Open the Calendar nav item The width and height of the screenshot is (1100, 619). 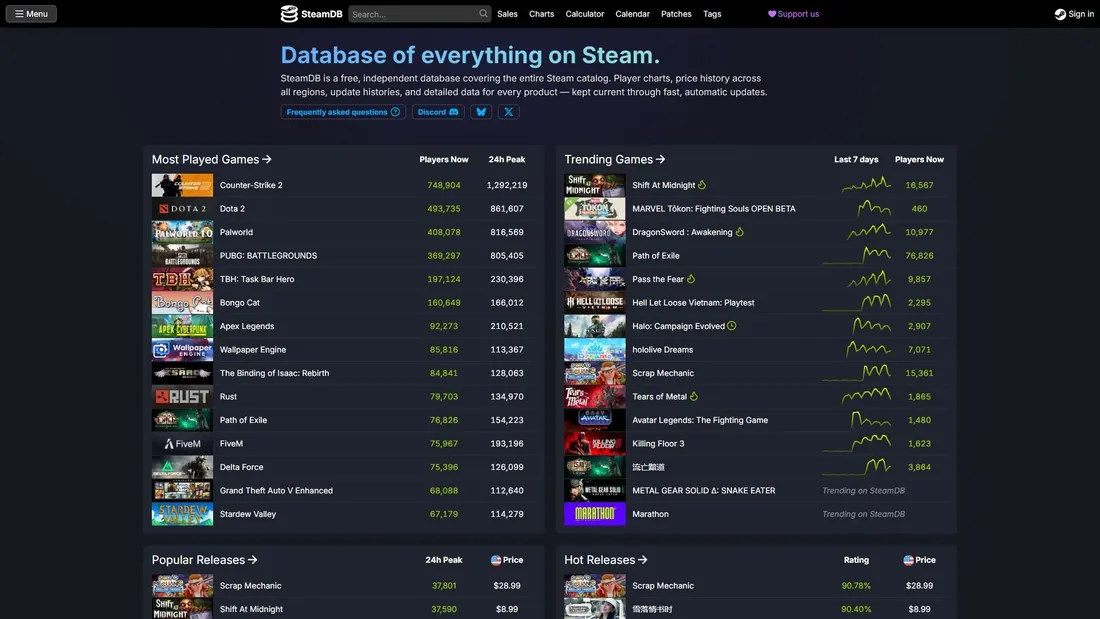(x=633, y=14)
